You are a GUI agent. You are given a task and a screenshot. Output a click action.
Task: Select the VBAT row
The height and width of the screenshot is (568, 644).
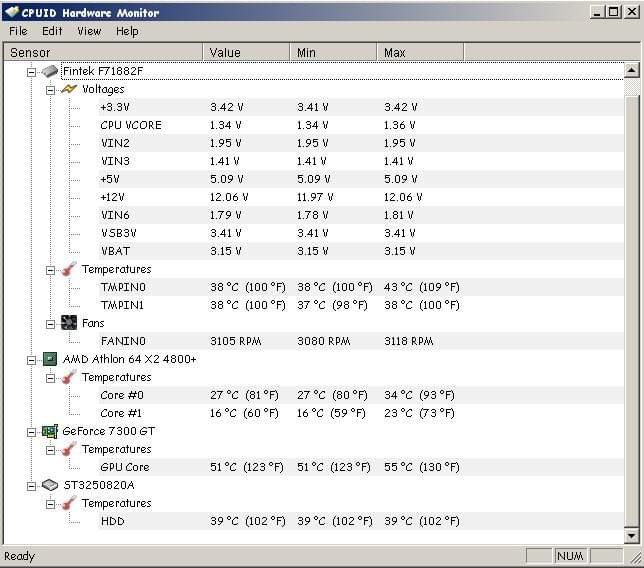[x=361, y=251]
